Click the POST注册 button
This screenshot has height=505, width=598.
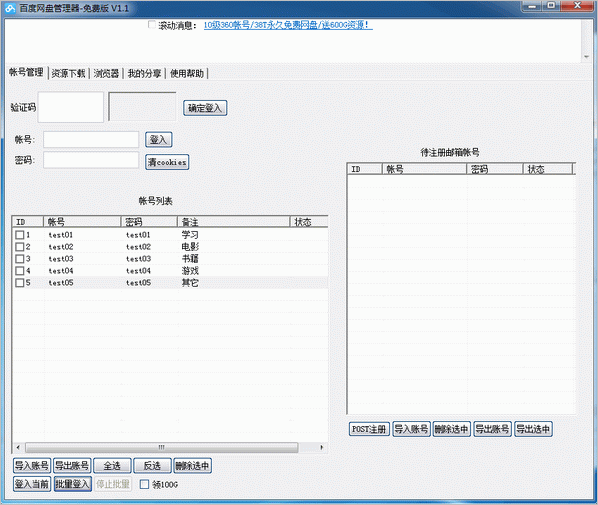(369, 429)
